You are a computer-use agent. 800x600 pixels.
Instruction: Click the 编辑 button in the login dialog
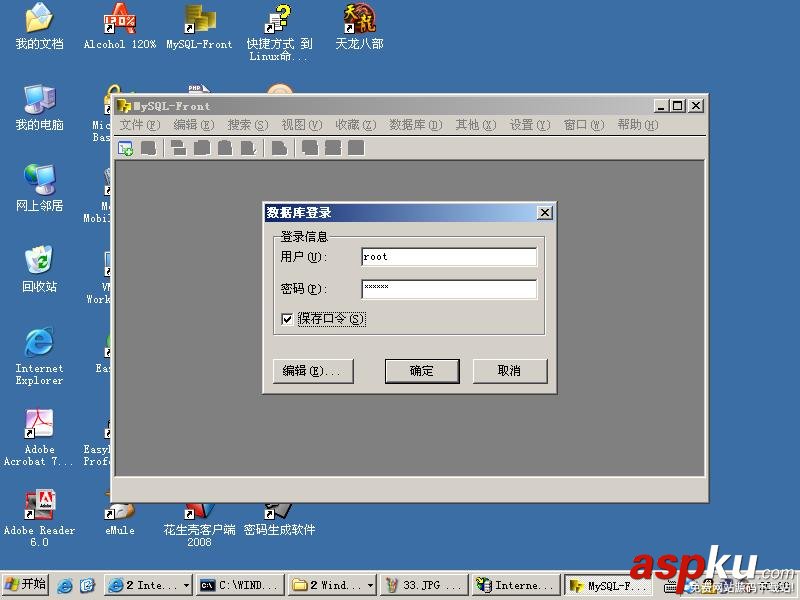pos(316,370)
